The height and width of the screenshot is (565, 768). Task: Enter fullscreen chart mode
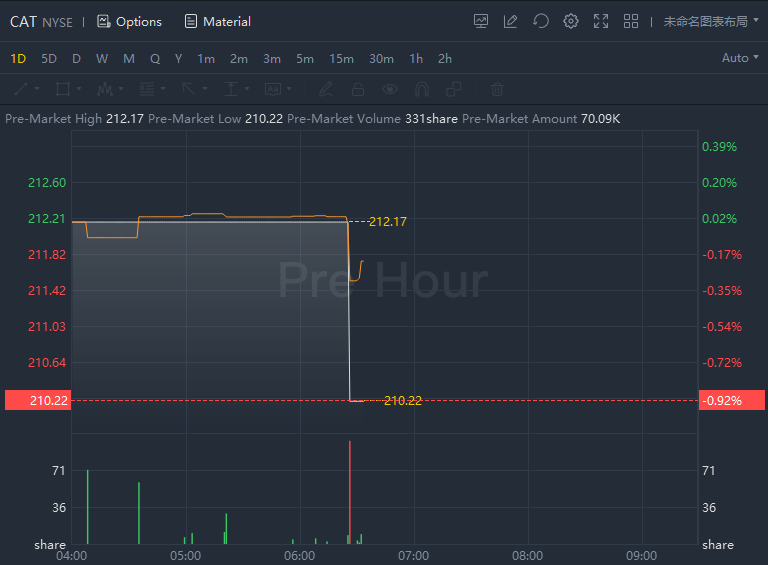point(601,21)
